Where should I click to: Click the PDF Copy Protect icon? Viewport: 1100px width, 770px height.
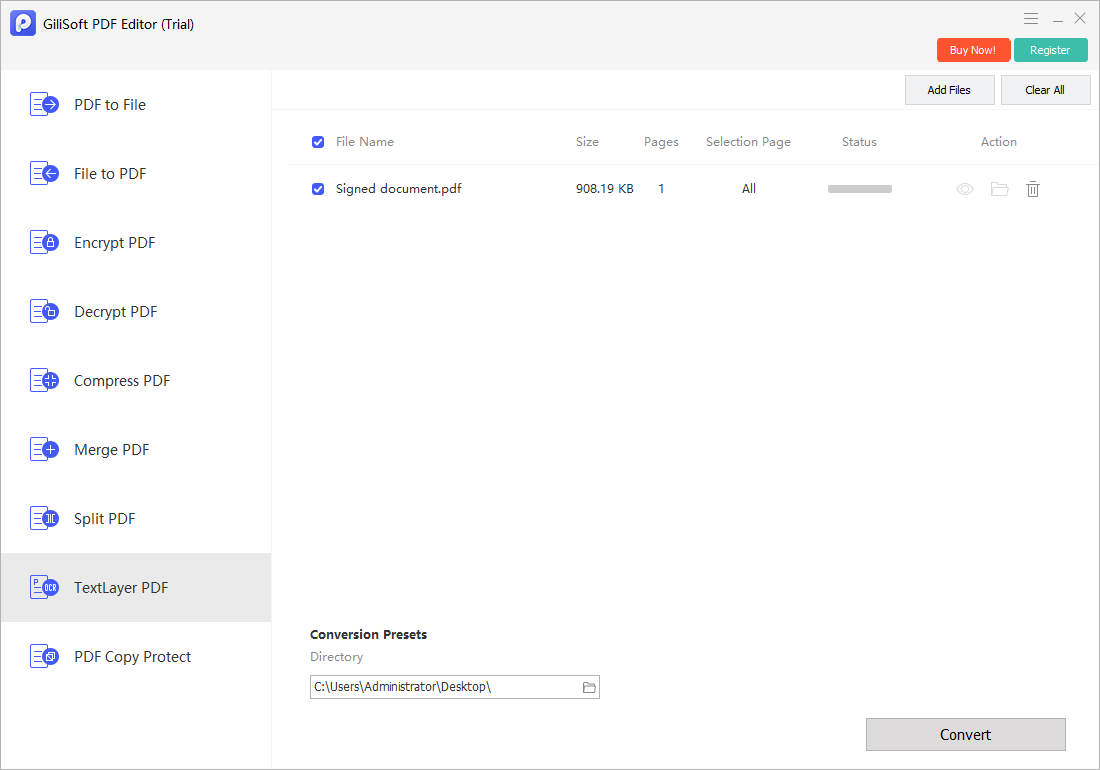pos(44,656)
